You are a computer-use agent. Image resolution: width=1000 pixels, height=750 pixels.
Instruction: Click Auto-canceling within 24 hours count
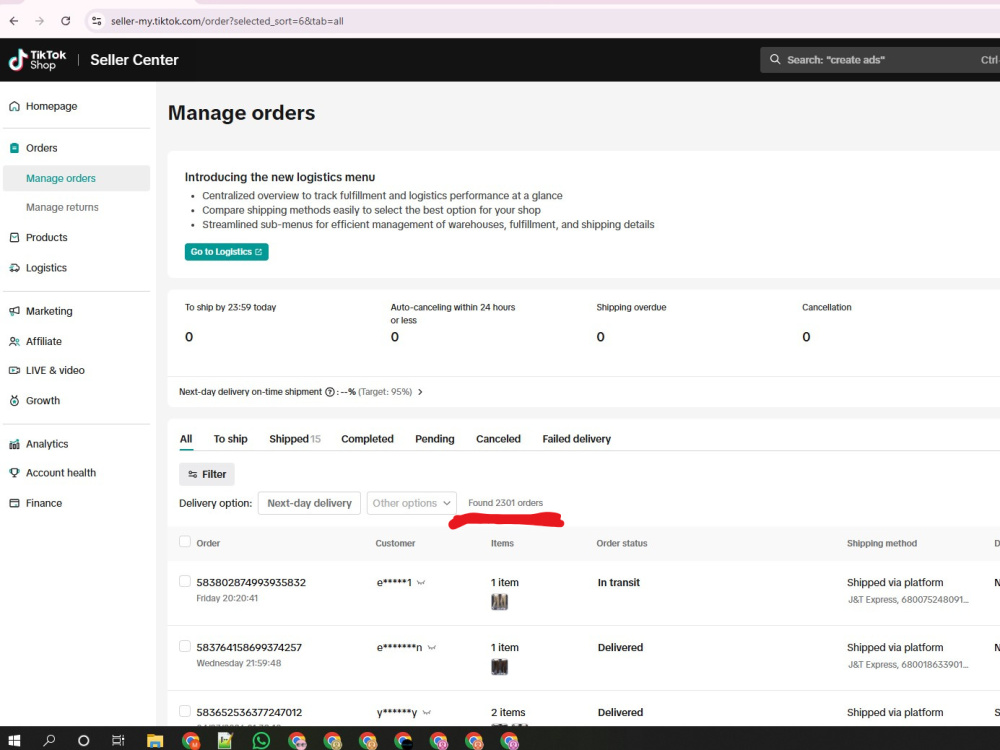coord(395,337)
